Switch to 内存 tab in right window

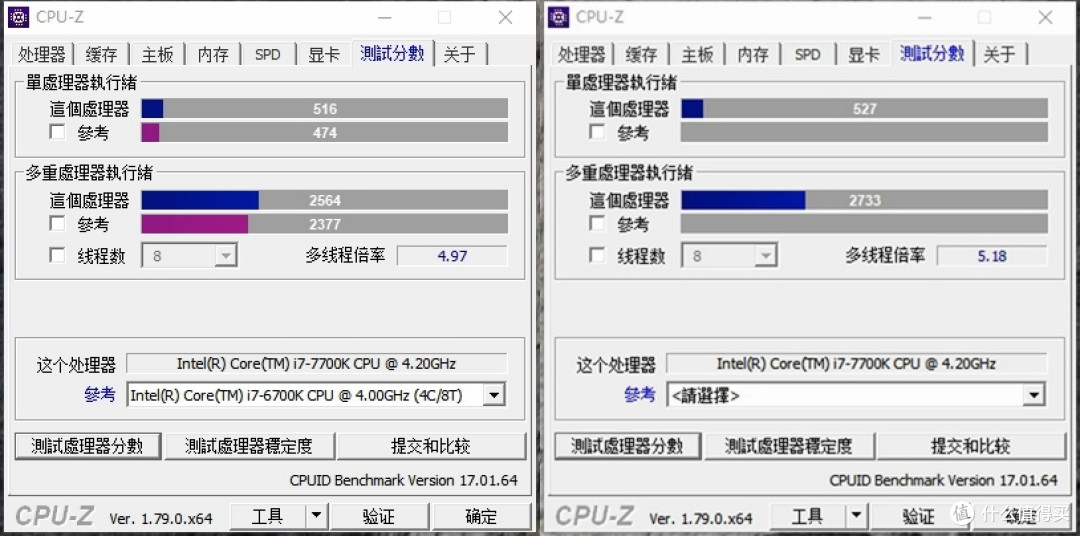(x=753, y=54)
